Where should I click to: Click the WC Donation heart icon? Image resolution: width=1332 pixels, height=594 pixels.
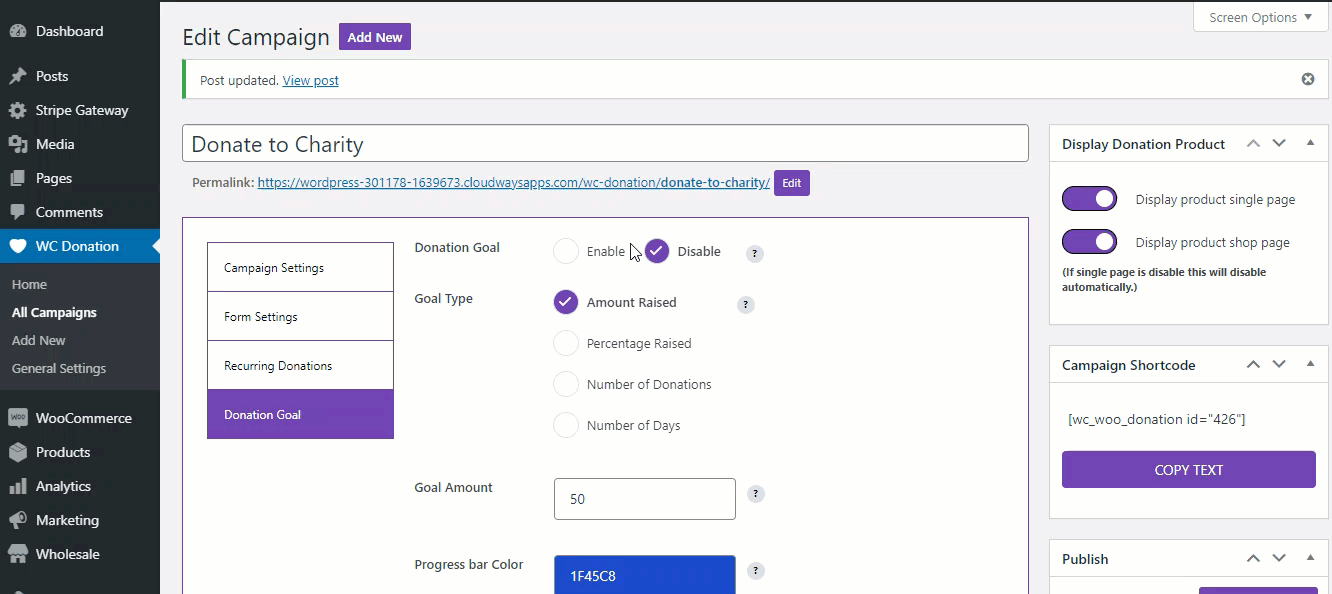tap(18, 246)
